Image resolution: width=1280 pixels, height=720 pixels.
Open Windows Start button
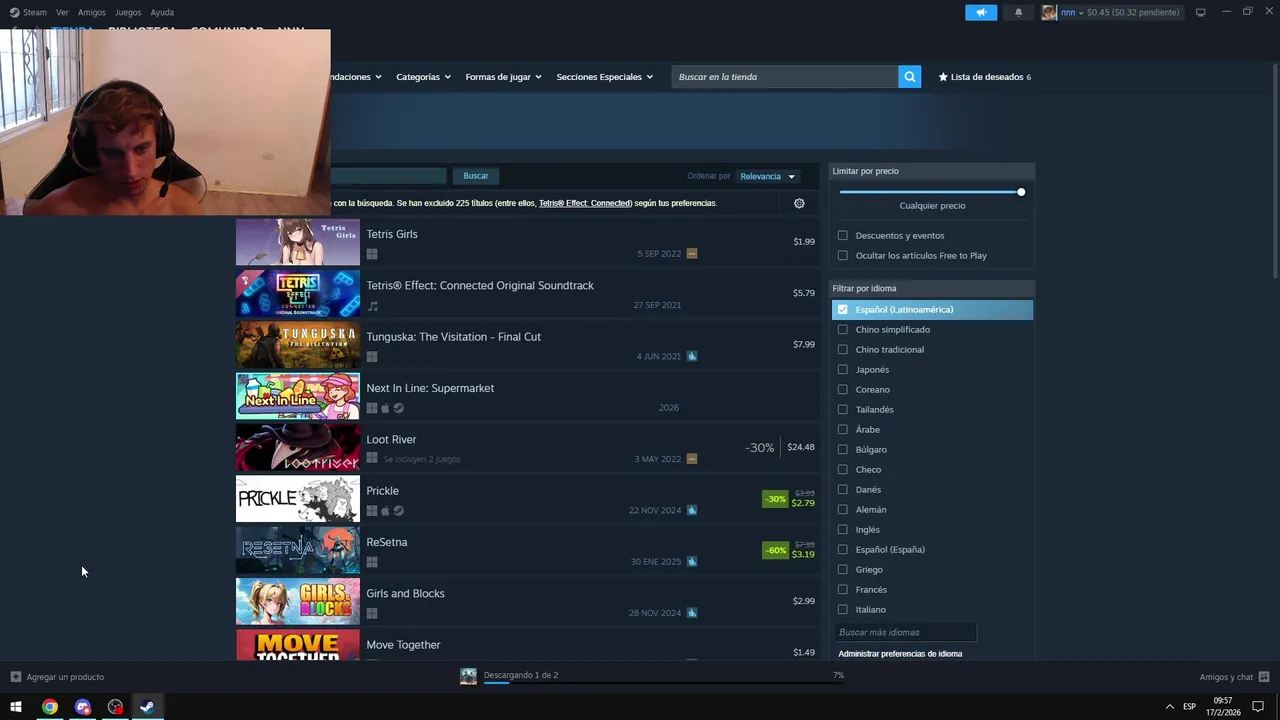pos(16,707)
